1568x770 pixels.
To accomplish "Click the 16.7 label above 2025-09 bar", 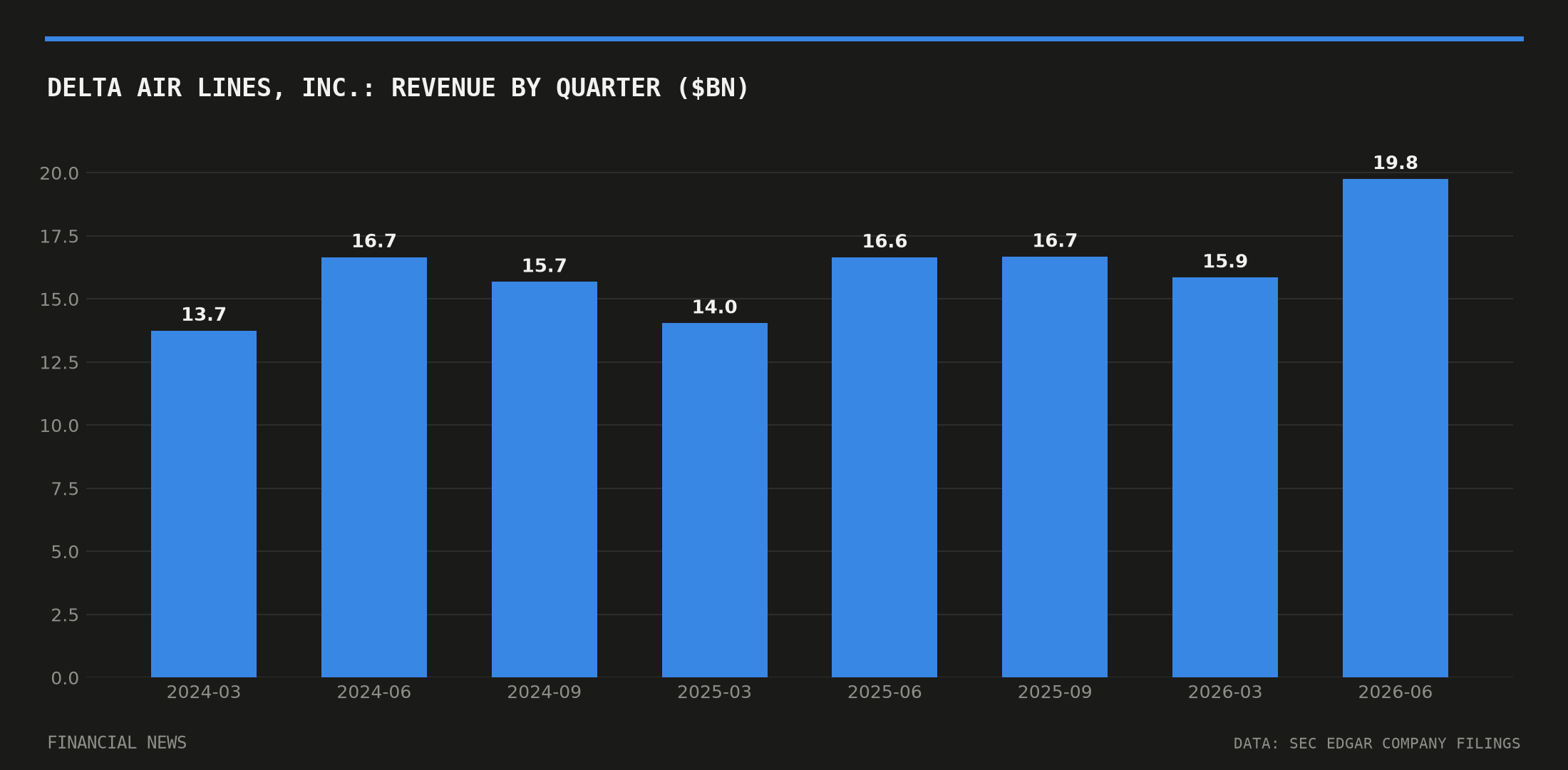I will pyautogui.click(x=1055, y=241).
